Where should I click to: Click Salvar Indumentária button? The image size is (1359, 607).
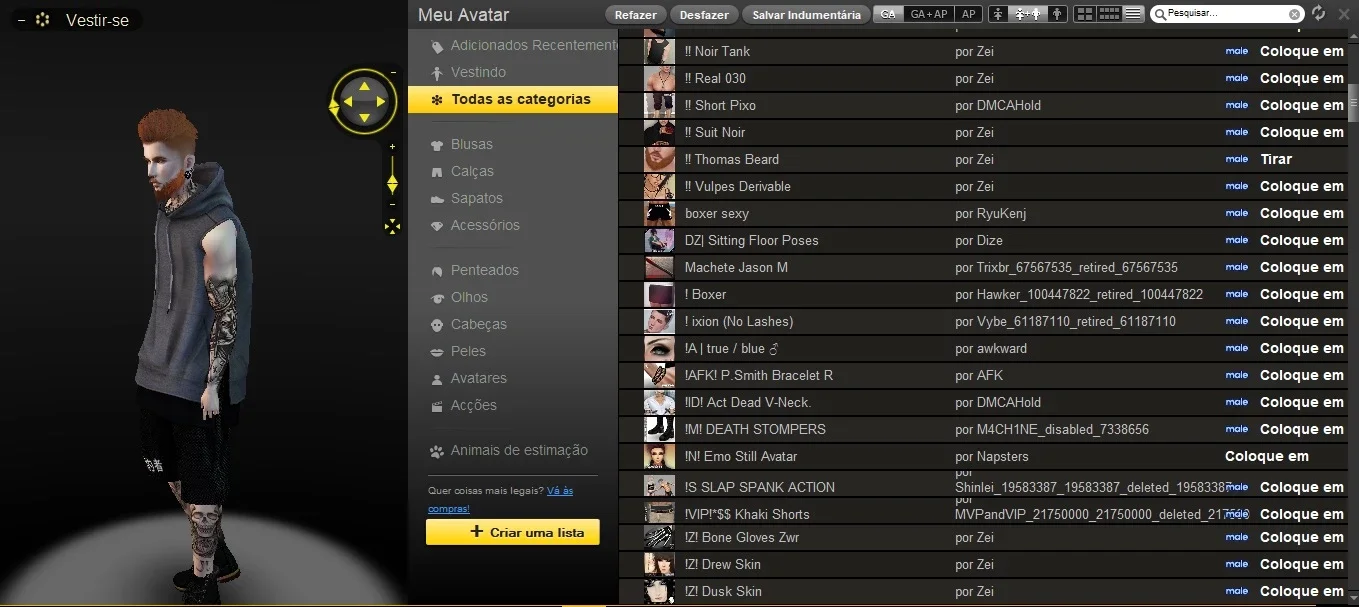coord(806,15)
